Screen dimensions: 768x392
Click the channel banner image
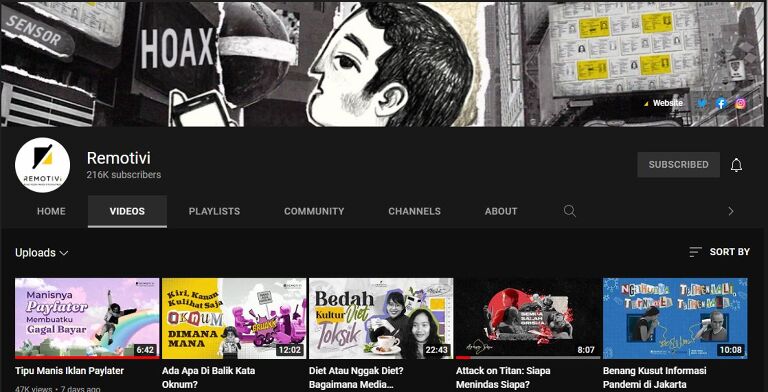[x=384, y=64]
